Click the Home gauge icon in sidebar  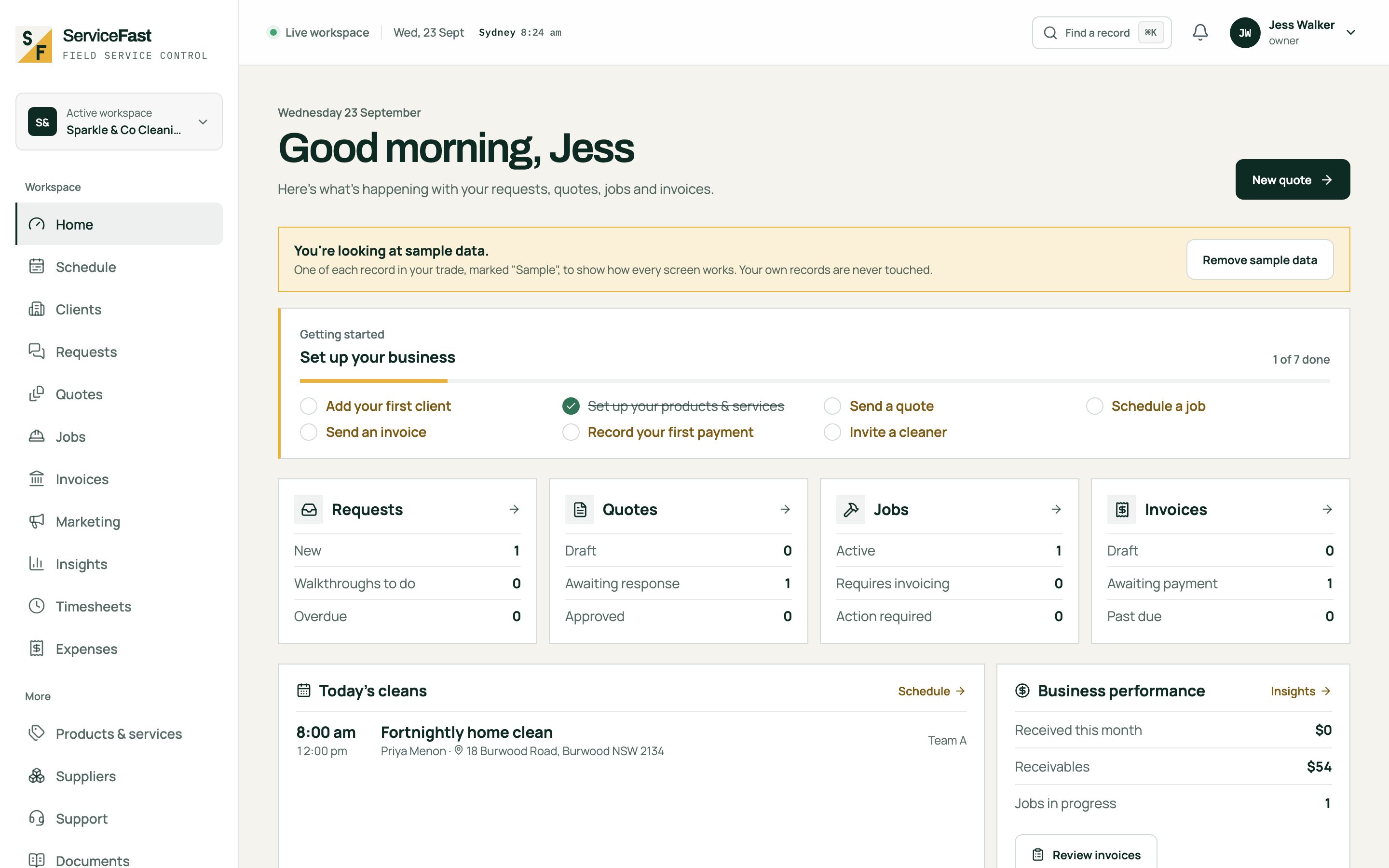coord(37,224)
